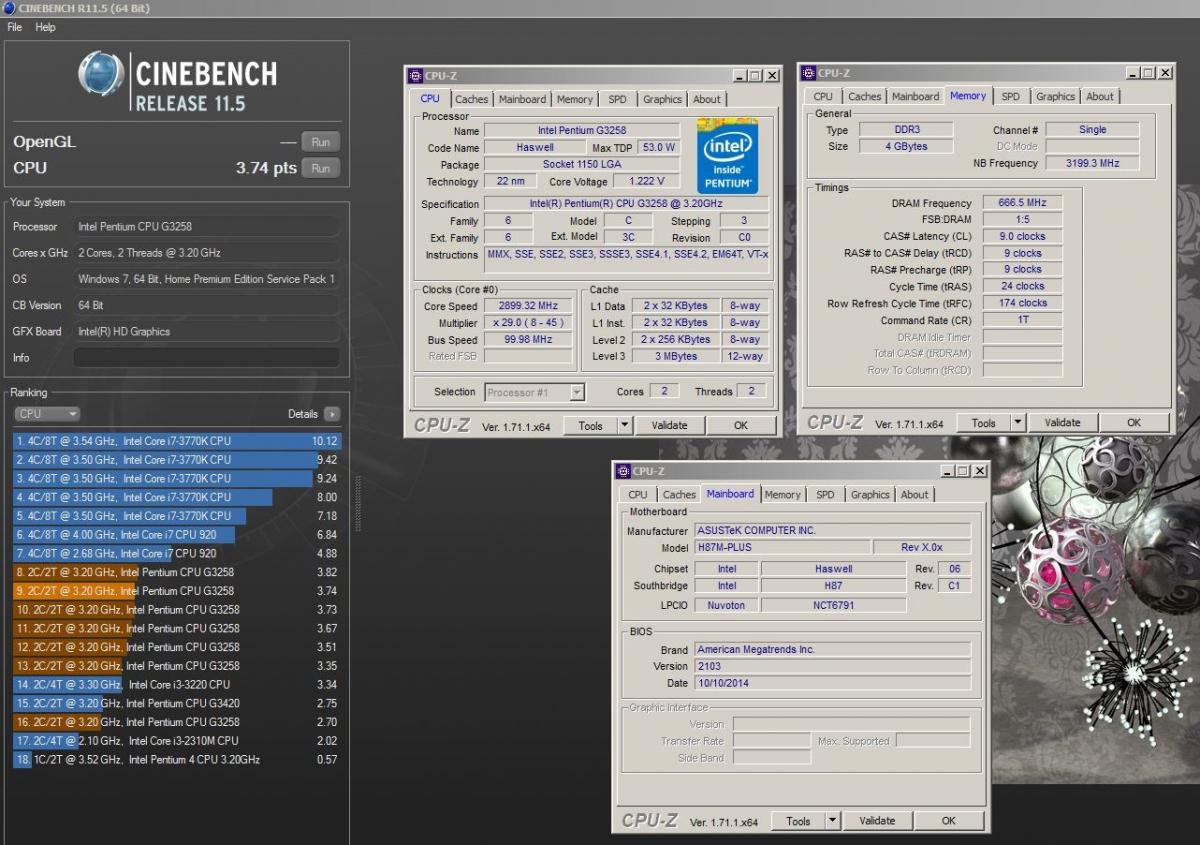1200x845 pixels.
Task: Click Tools button in Mainboard window
Action: pyautogui.click(x=798, y=821)
